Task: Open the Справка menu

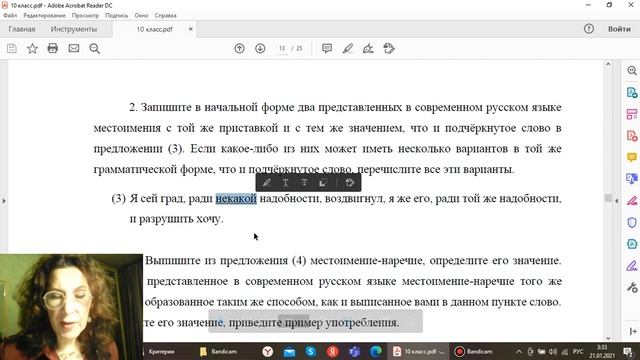Action: [165, 16]
